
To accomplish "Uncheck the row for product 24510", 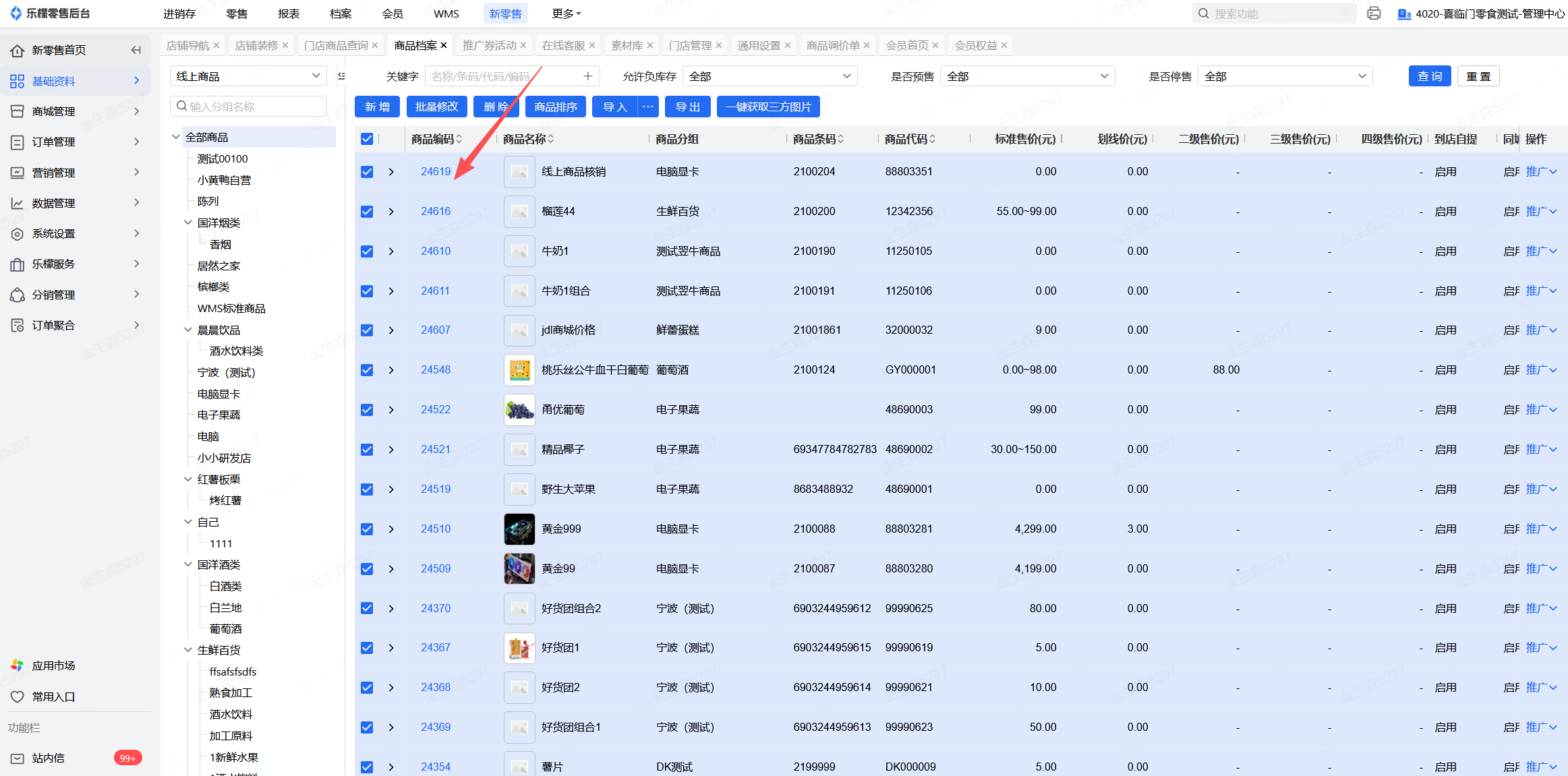I will [367, 529].
